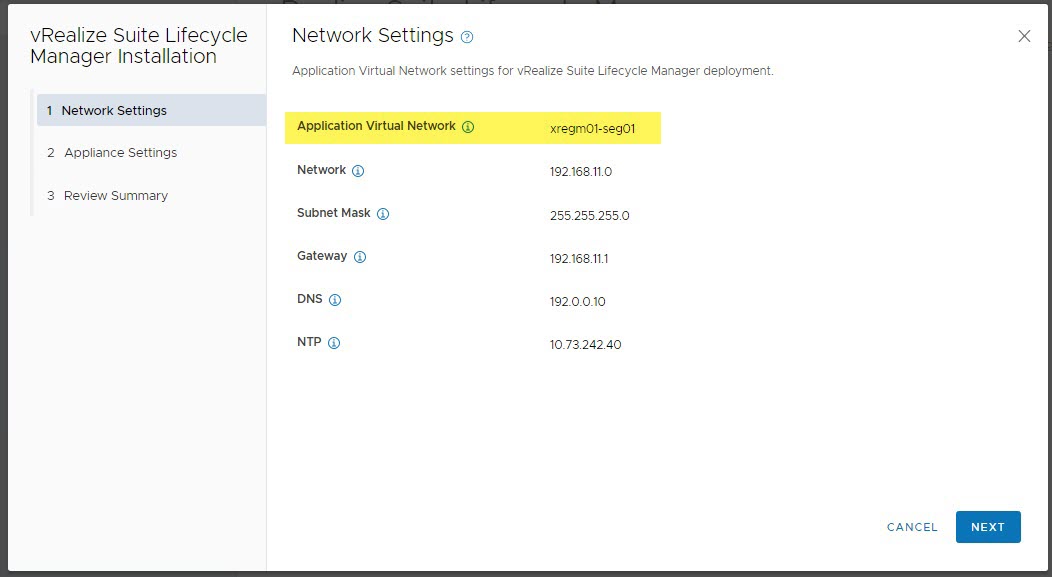Open the Review Summary step
Screen dimensions: 1052x577
click(x=115, y=196)
